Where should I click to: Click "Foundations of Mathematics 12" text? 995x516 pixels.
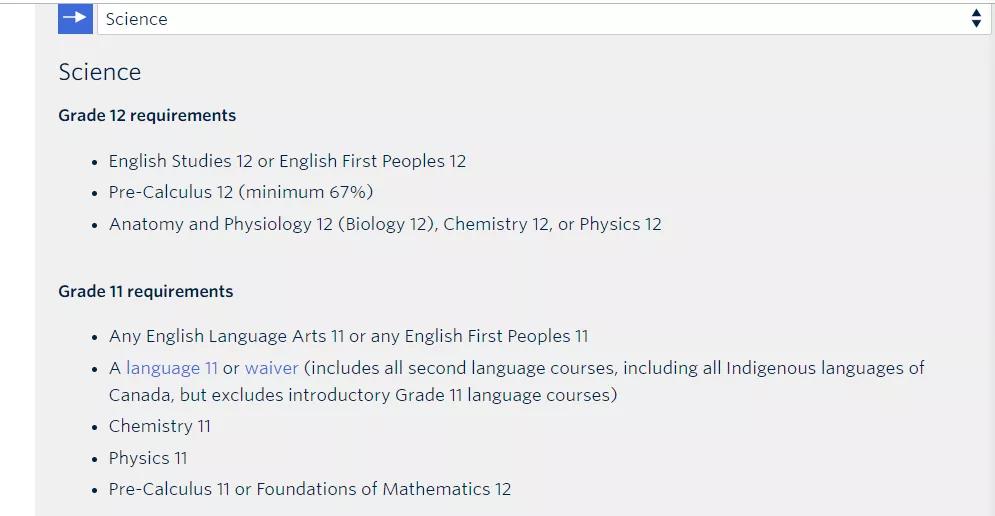click(x=384, y=489)
